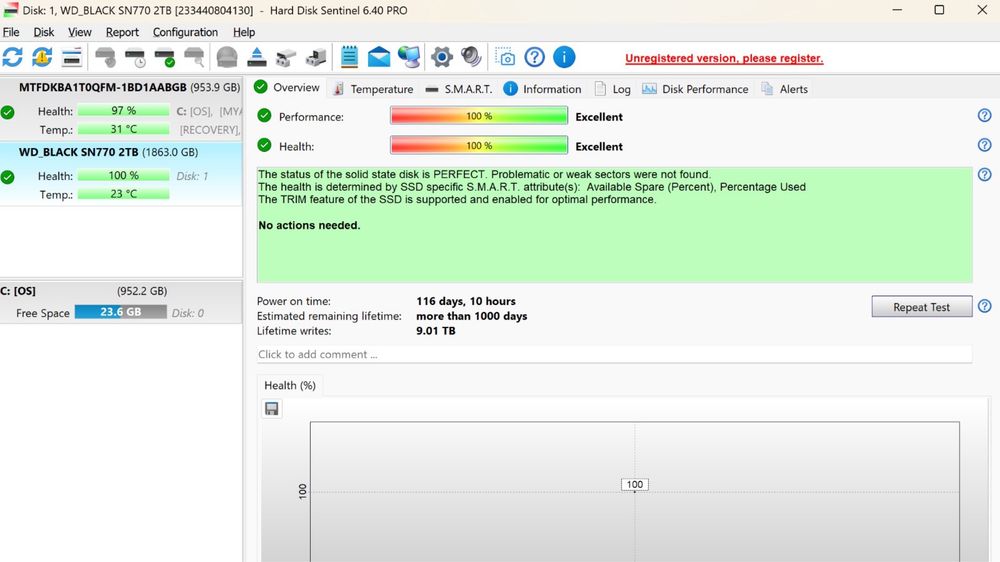Image resolution: width=1000 pixels, height=562 pixels.
Task: Click the 23.6 GB free space bar
Action: coord(121,312)
